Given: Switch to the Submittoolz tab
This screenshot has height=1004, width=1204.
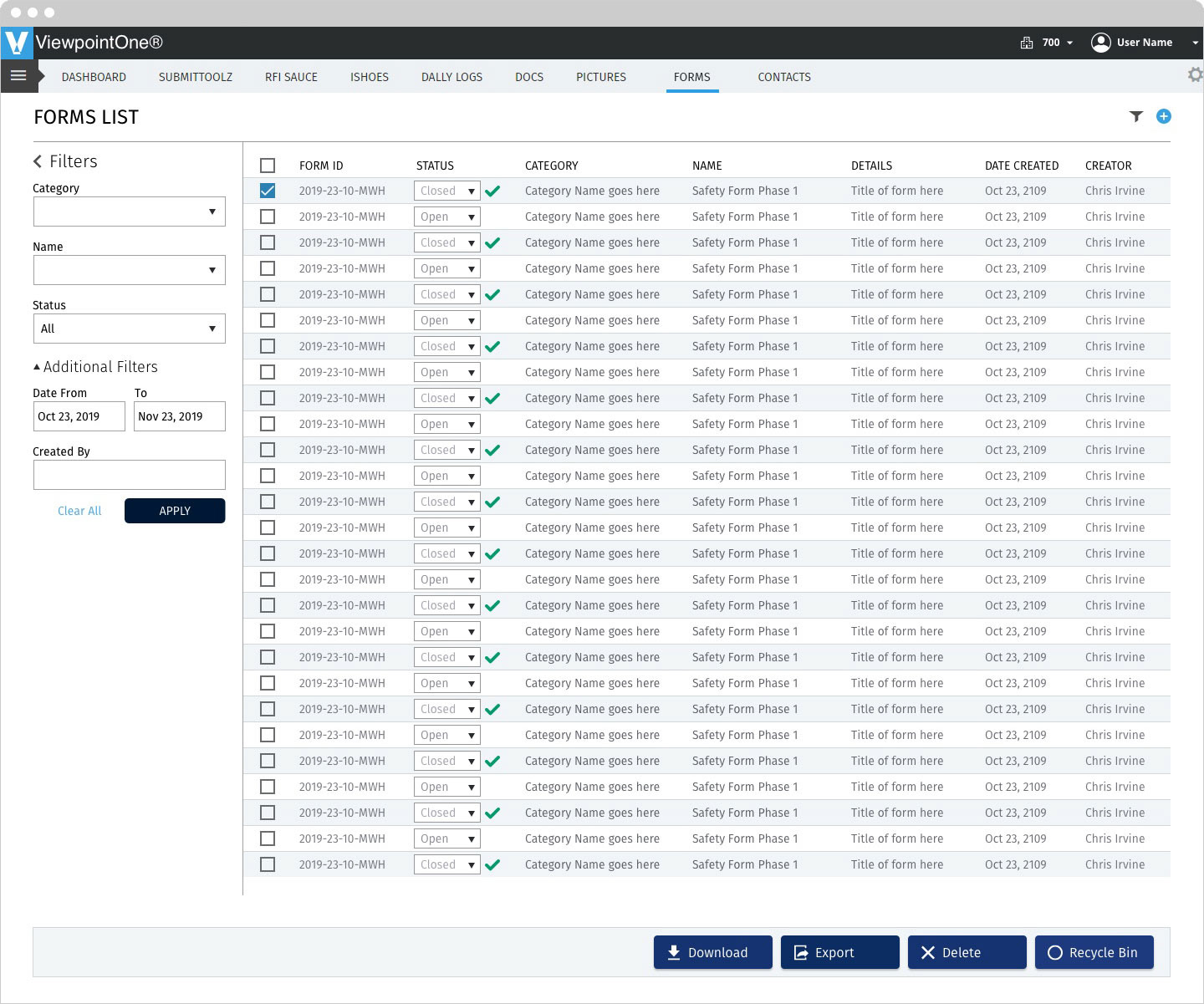Looking at the screenshot, I should coord(196,77).
